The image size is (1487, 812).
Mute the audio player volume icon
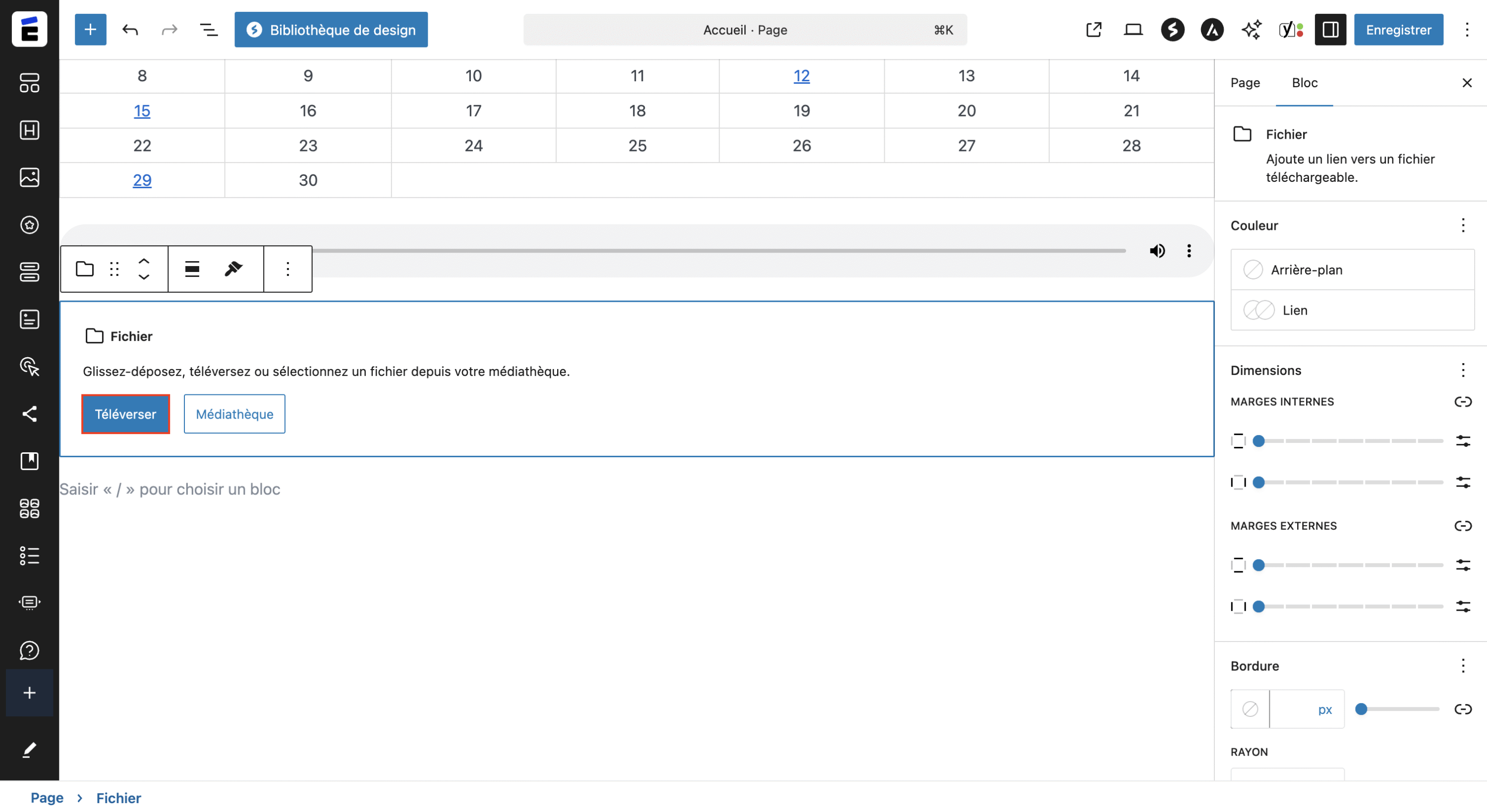1157,251
